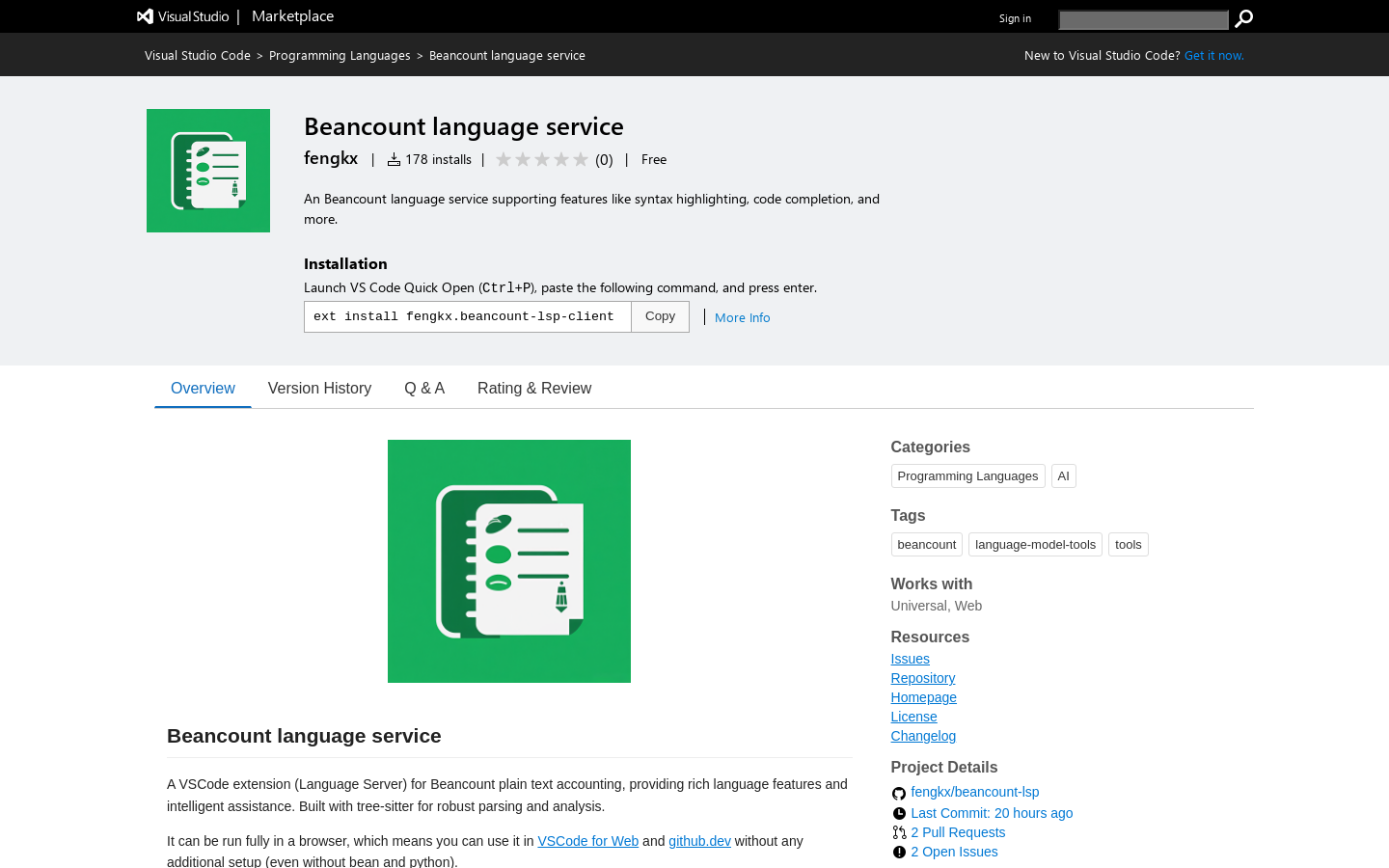Click the small Beancount extension icon
This screenshot has height=868, width=1389.
coord(208,171)
